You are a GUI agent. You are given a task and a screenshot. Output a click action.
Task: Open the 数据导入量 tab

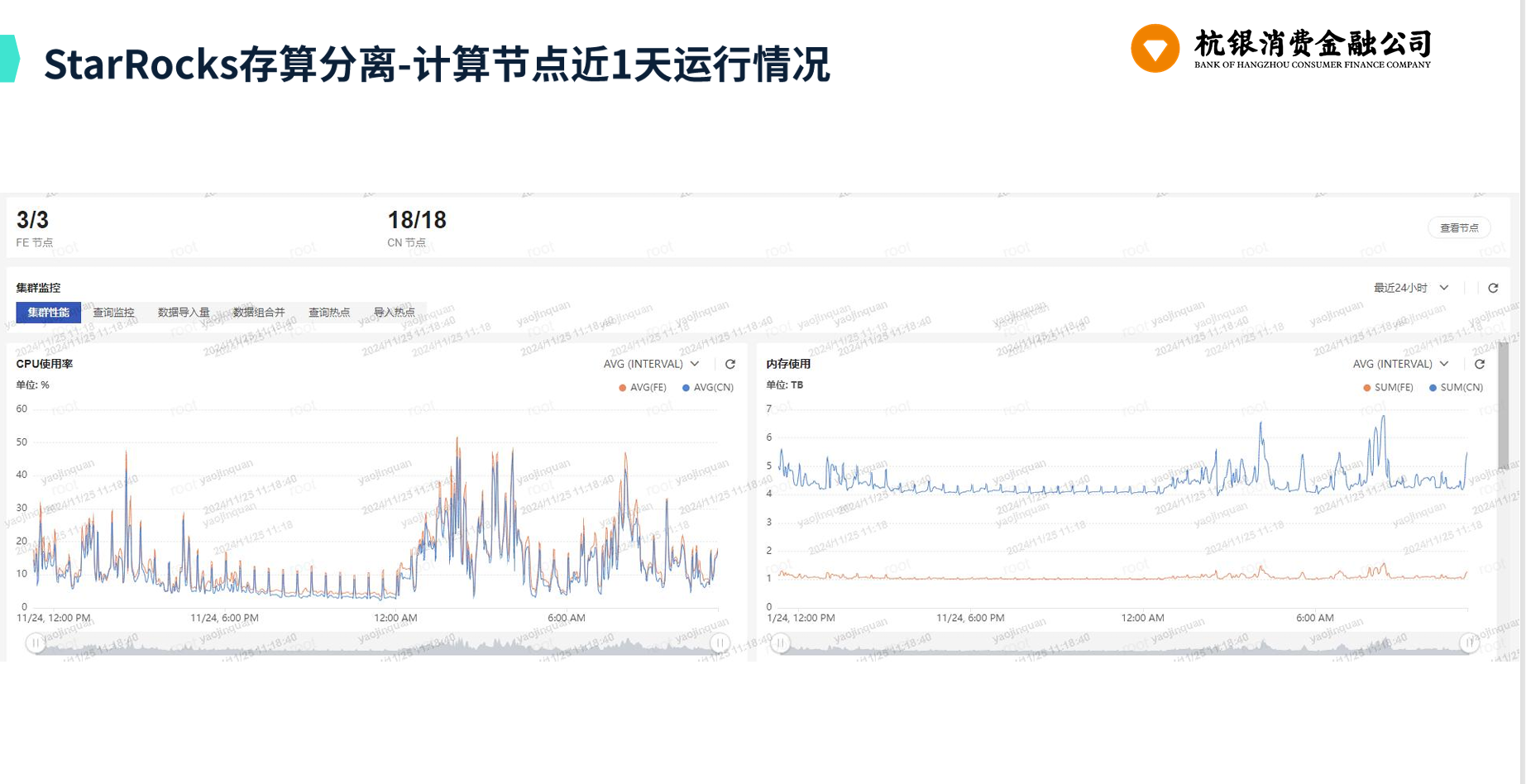[184, 313]
